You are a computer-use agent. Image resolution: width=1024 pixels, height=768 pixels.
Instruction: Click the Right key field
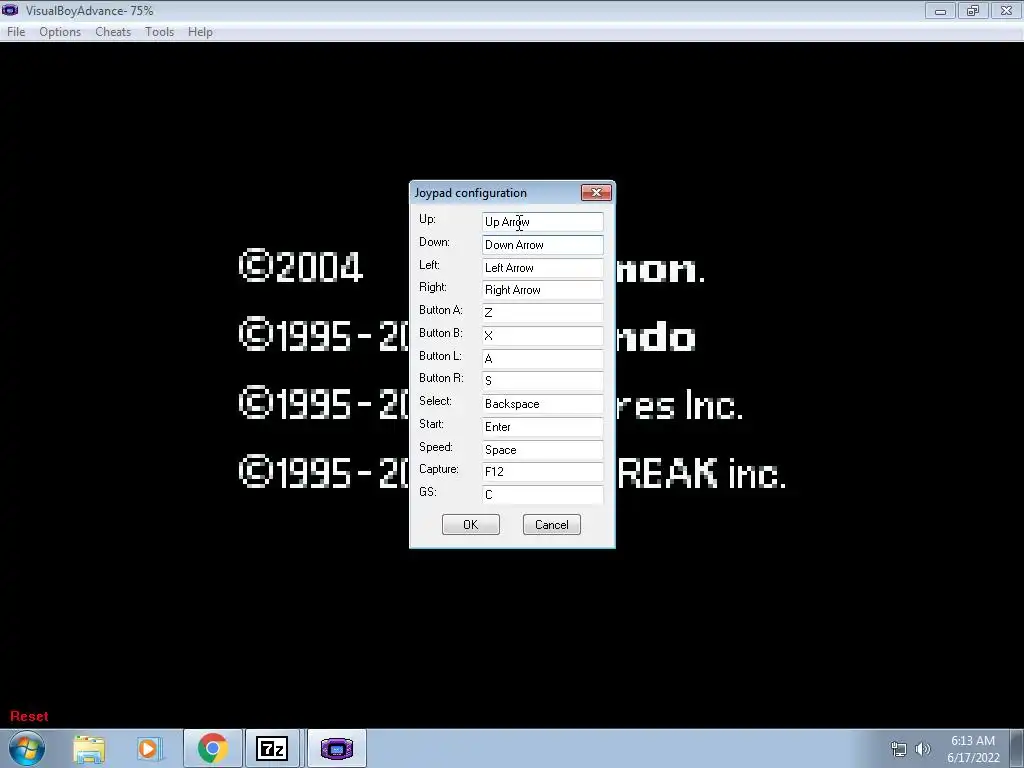tap(543, 290)
